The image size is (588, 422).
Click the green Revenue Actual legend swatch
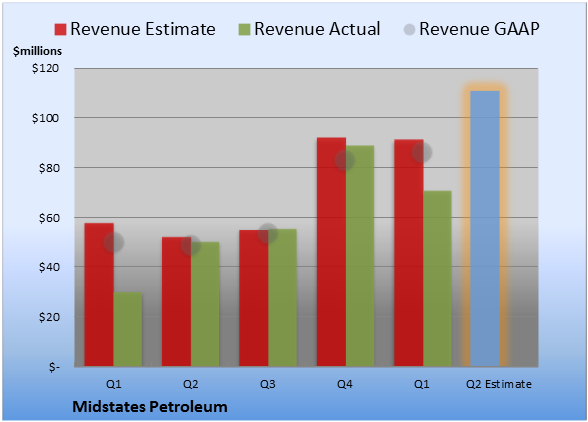(x=244, y=30)
